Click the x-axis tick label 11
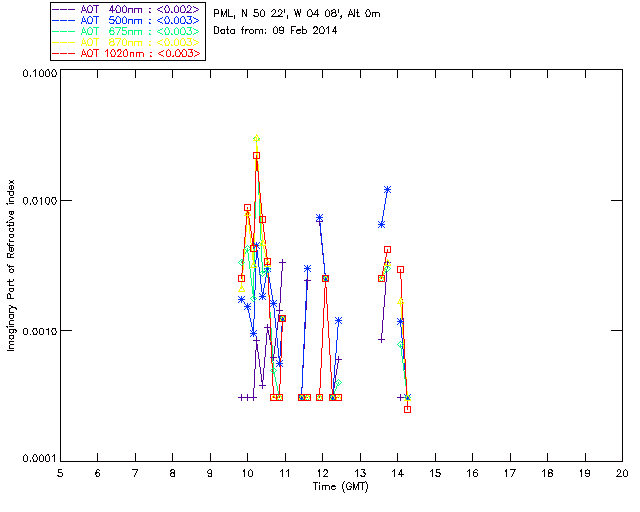This screenshot has height=512, width=640. [285, 473]
